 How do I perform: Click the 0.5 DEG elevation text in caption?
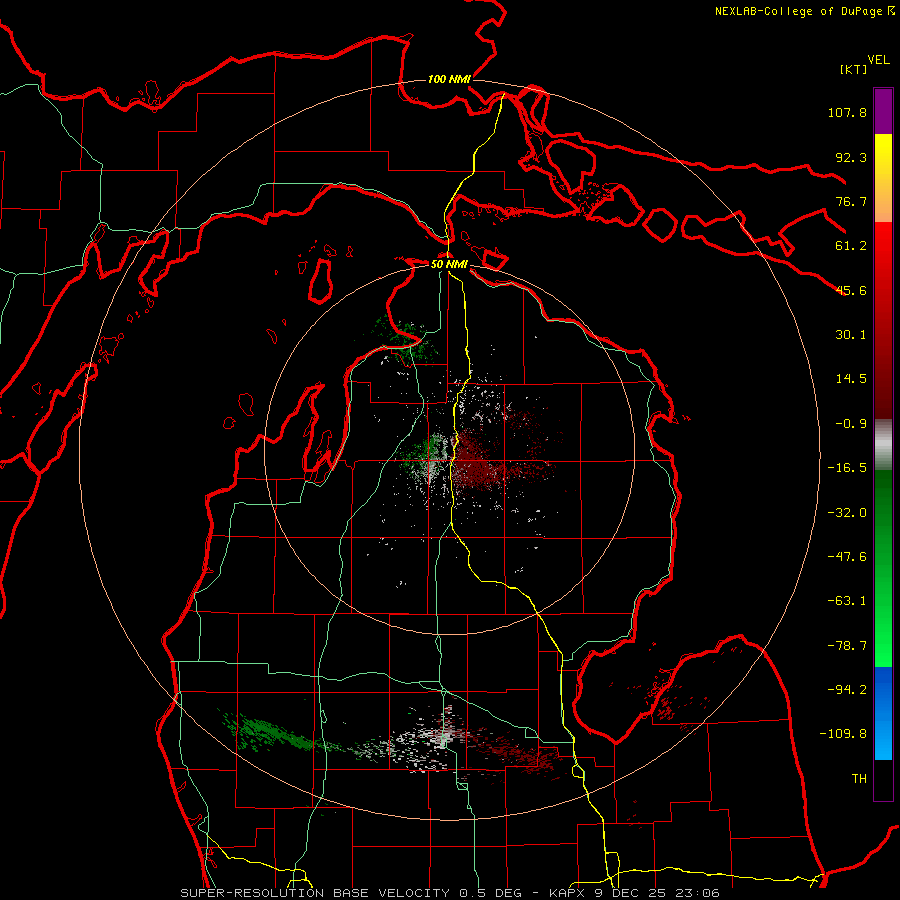point(490,893)
